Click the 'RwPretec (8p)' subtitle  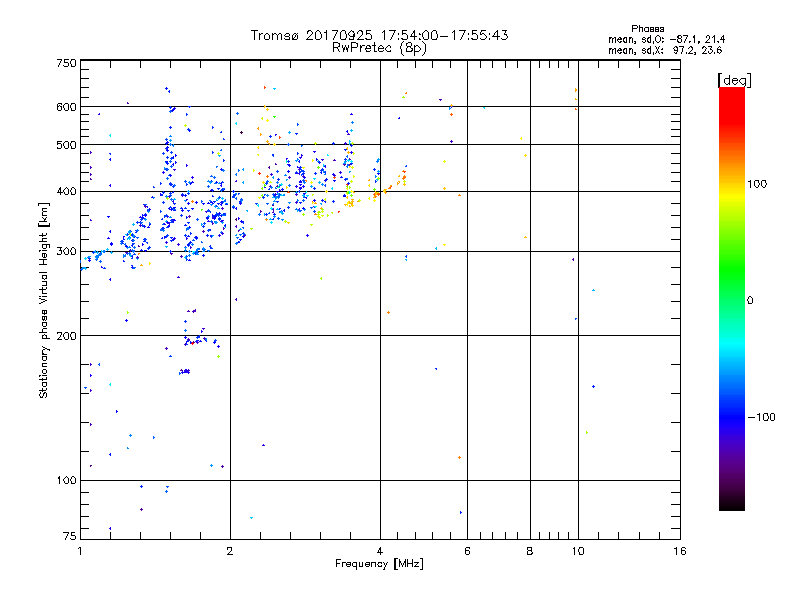coord(379,48)
